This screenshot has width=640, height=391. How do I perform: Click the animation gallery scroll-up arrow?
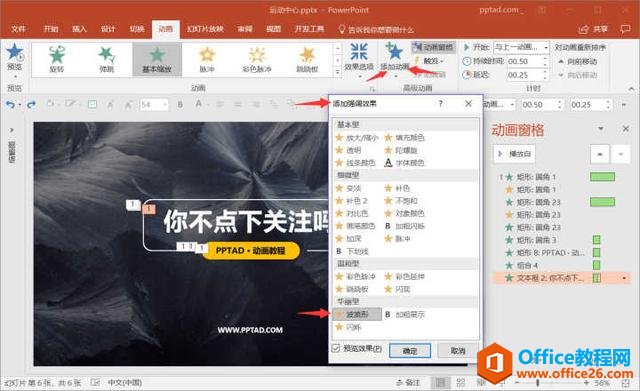click(338, 49)
